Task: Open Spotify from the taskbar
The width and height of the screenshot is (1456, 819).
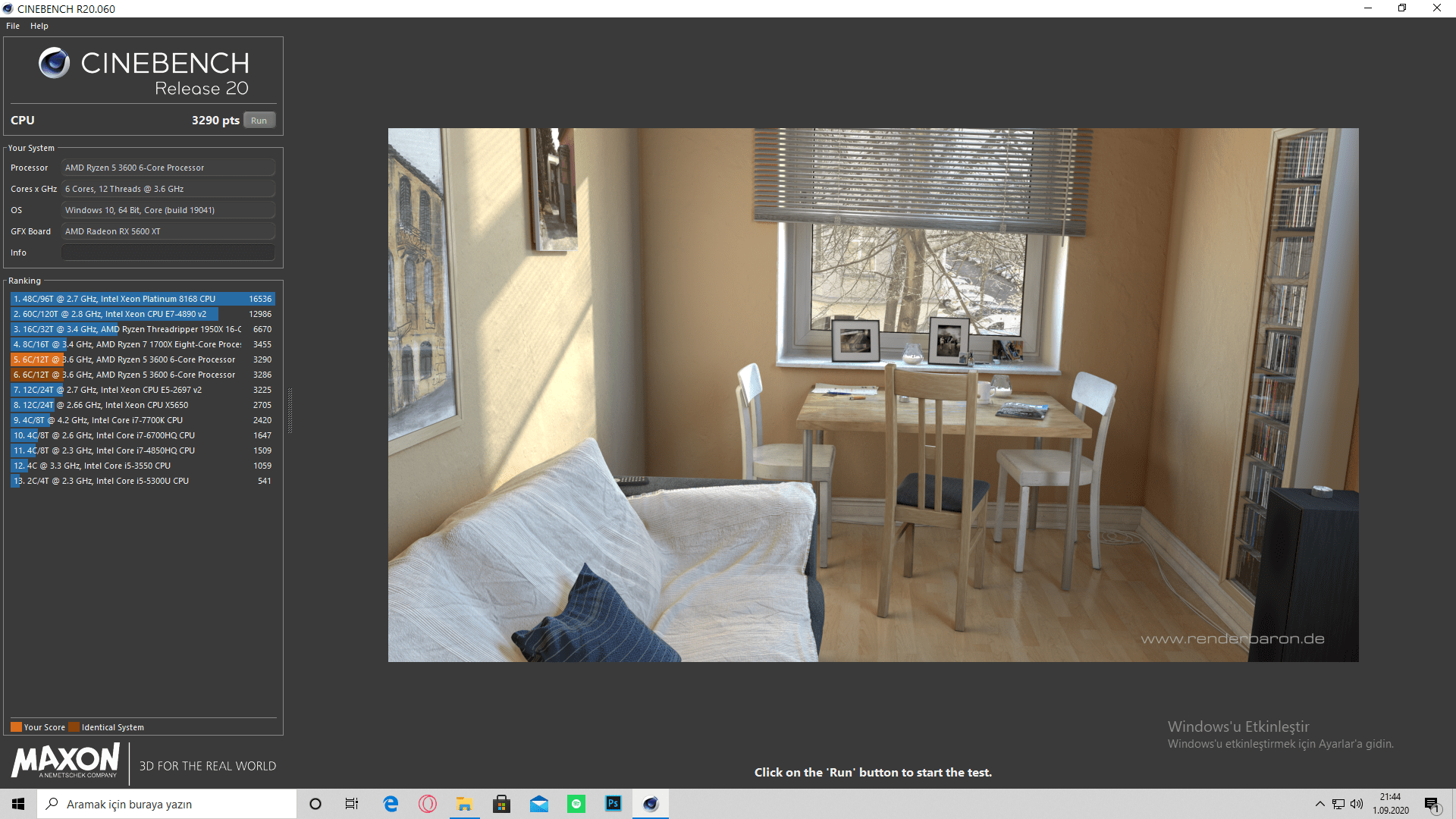Action: click(576, 804)
